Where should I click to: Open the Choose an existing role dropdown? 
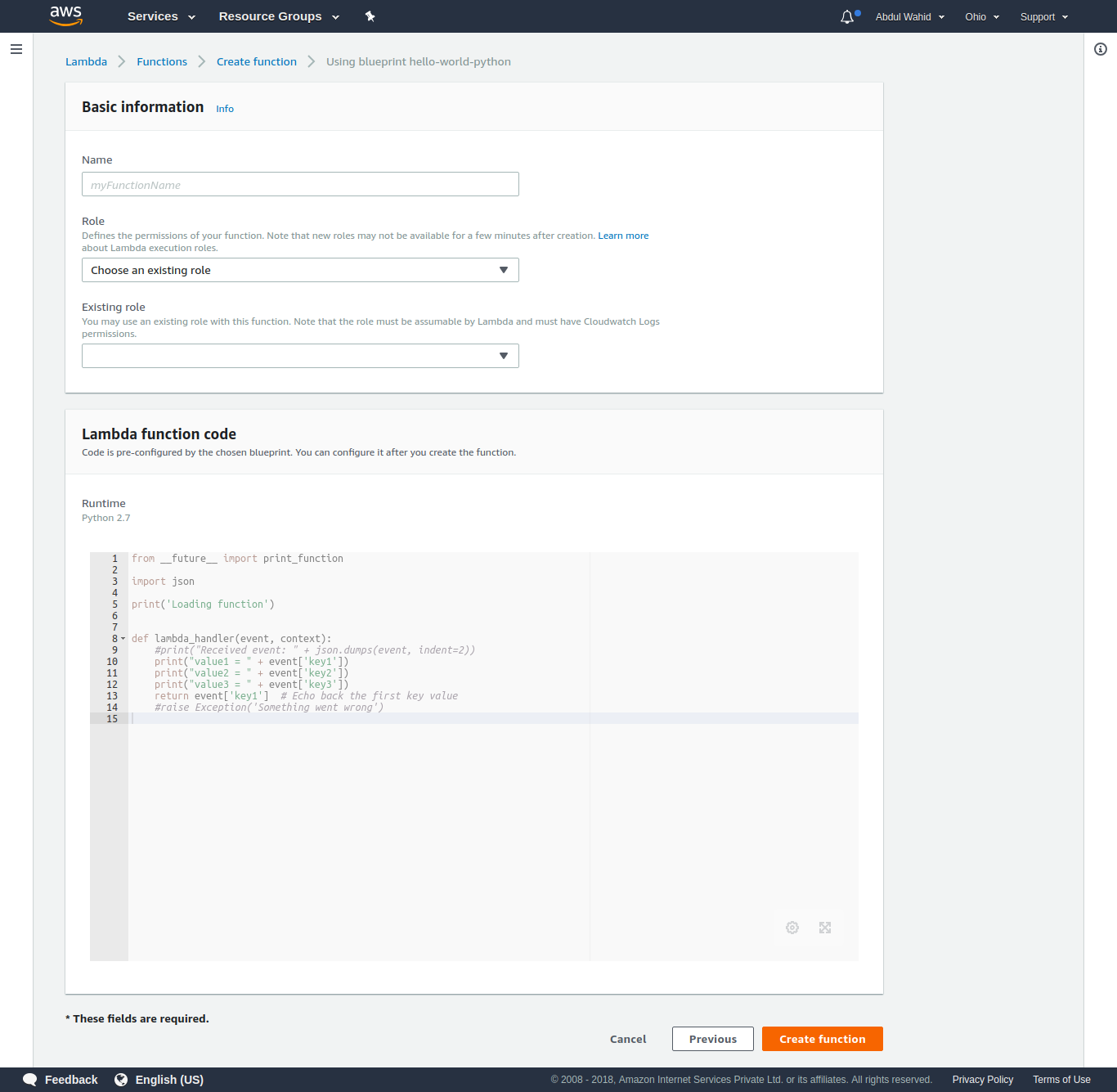click(x=300, y=270)
